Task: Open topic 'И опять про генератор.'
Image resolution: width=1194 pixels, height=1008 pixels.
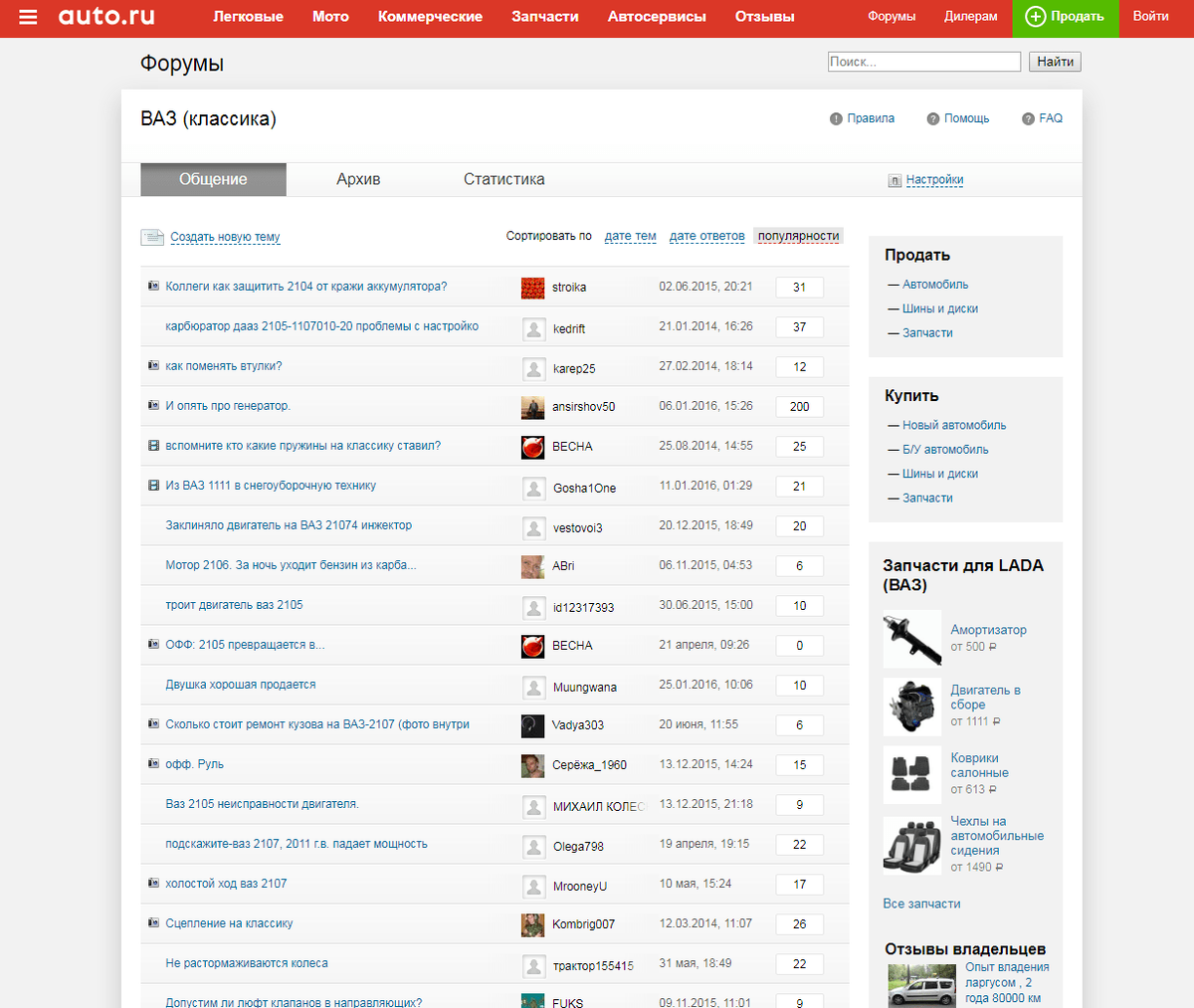Action: coord(228,406)
